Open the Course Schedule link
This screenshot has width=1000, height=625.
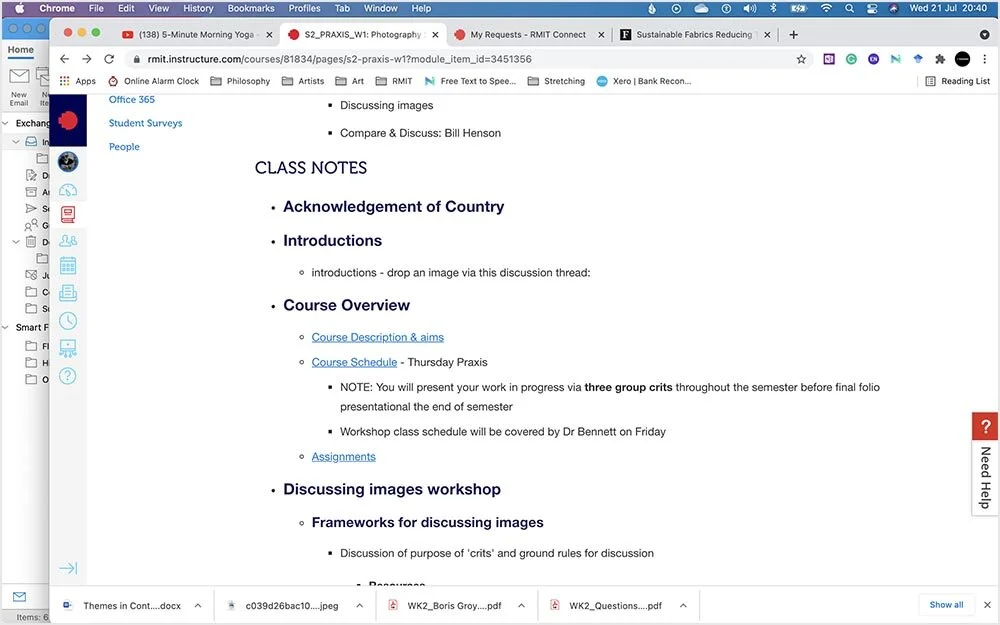354,362
